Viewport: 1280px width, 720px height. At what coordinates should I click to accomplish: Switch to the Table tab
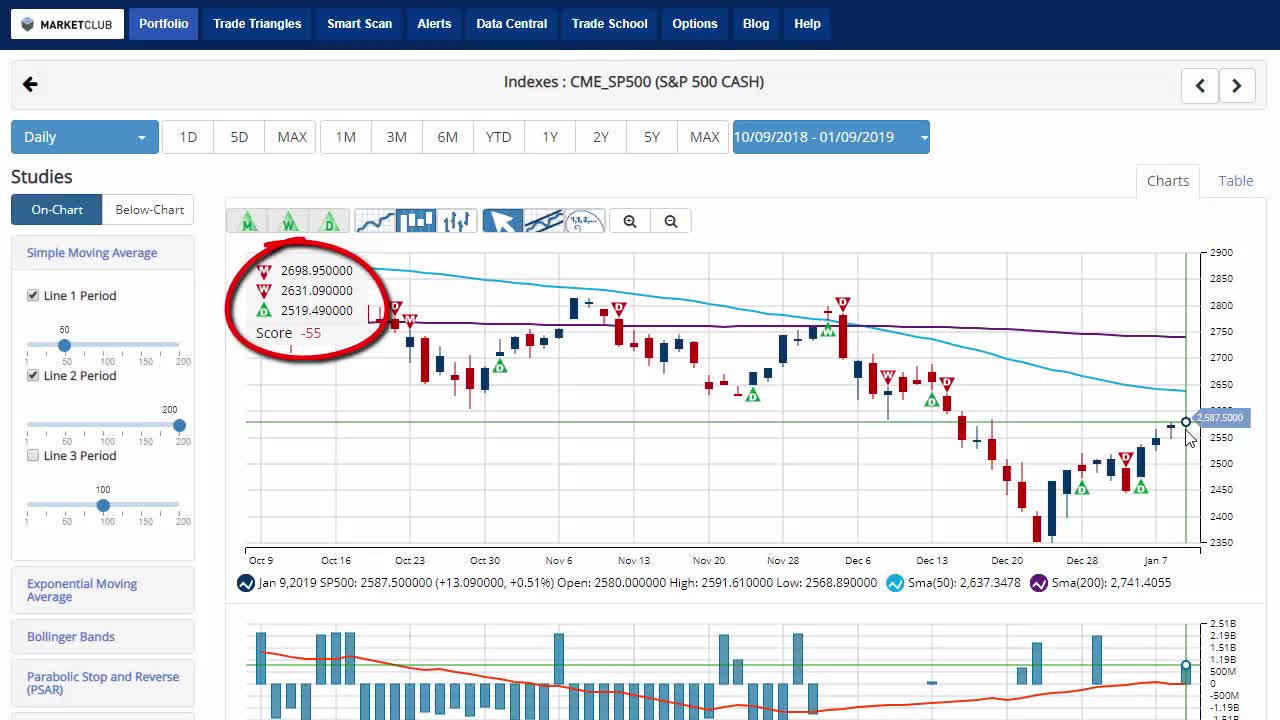(1236, 181)
